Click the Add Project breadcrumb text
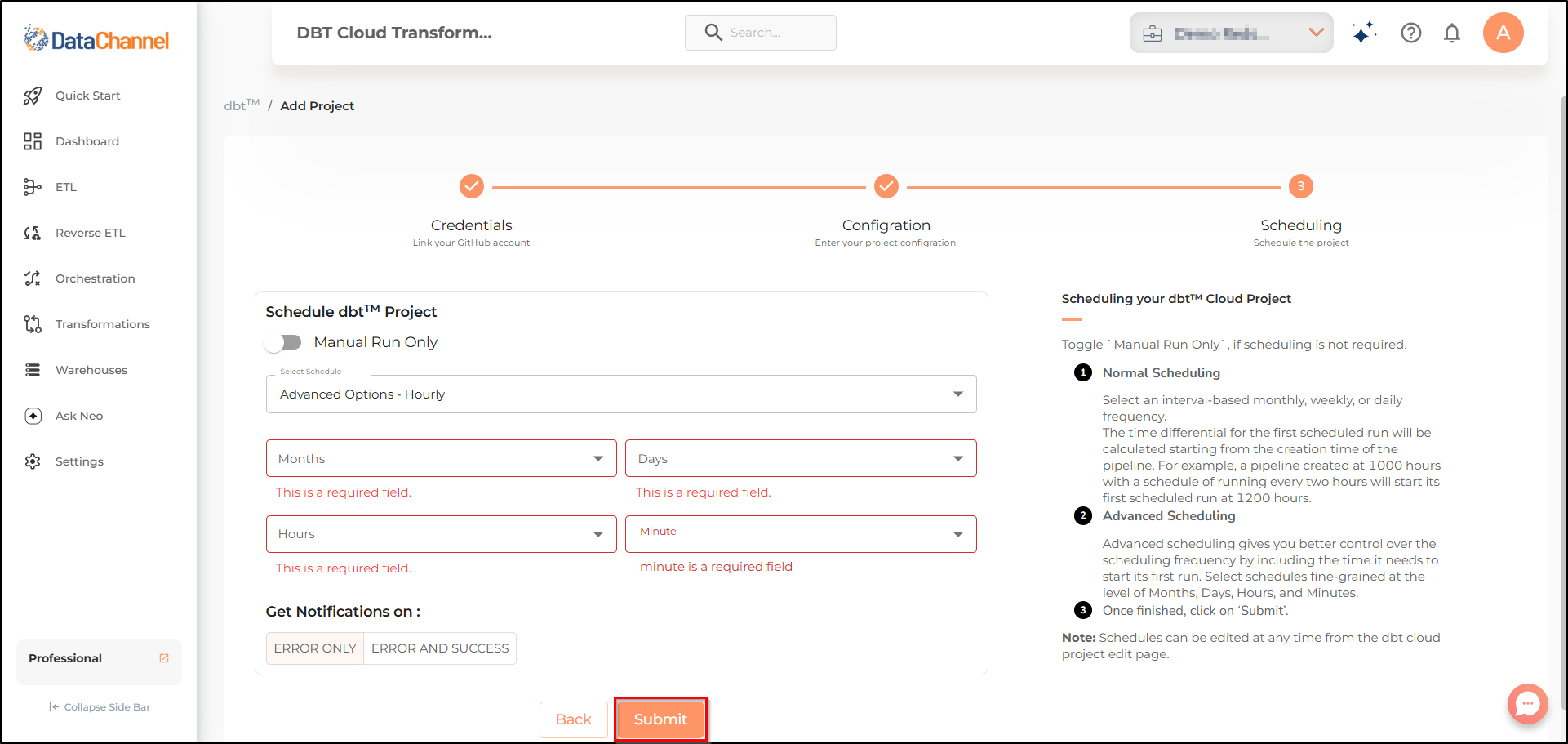 tap(318, 106)
